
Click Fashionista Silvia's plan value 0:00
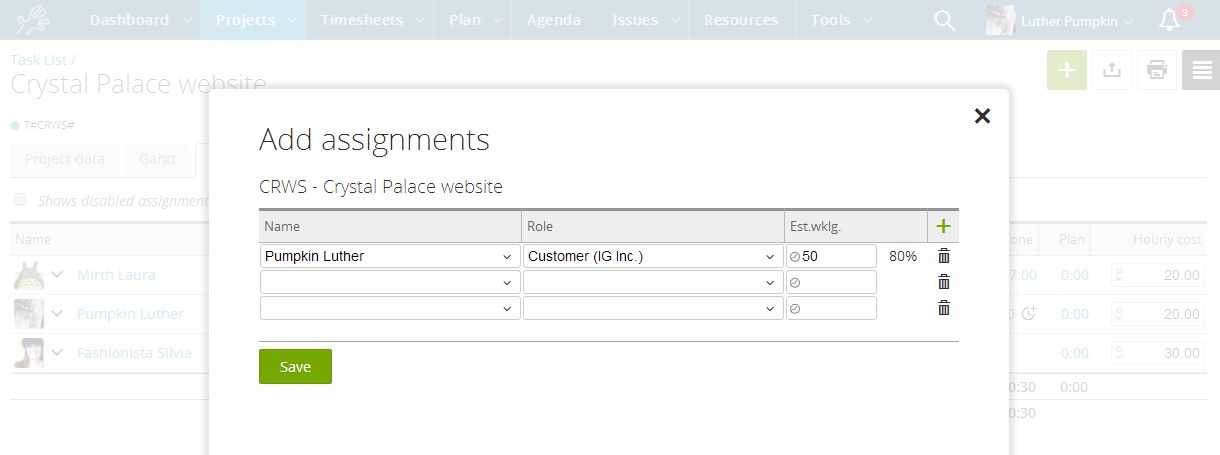(1074, 353)
